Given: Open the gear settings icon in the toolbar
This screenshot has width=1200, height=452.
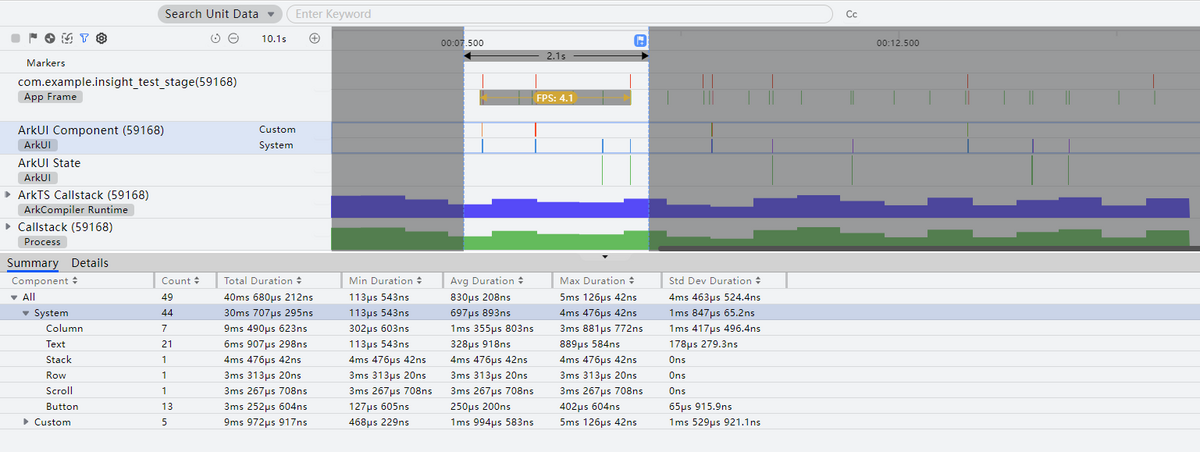Looking at the screenshot, I should pyautogui.click(x=101, y=38).
